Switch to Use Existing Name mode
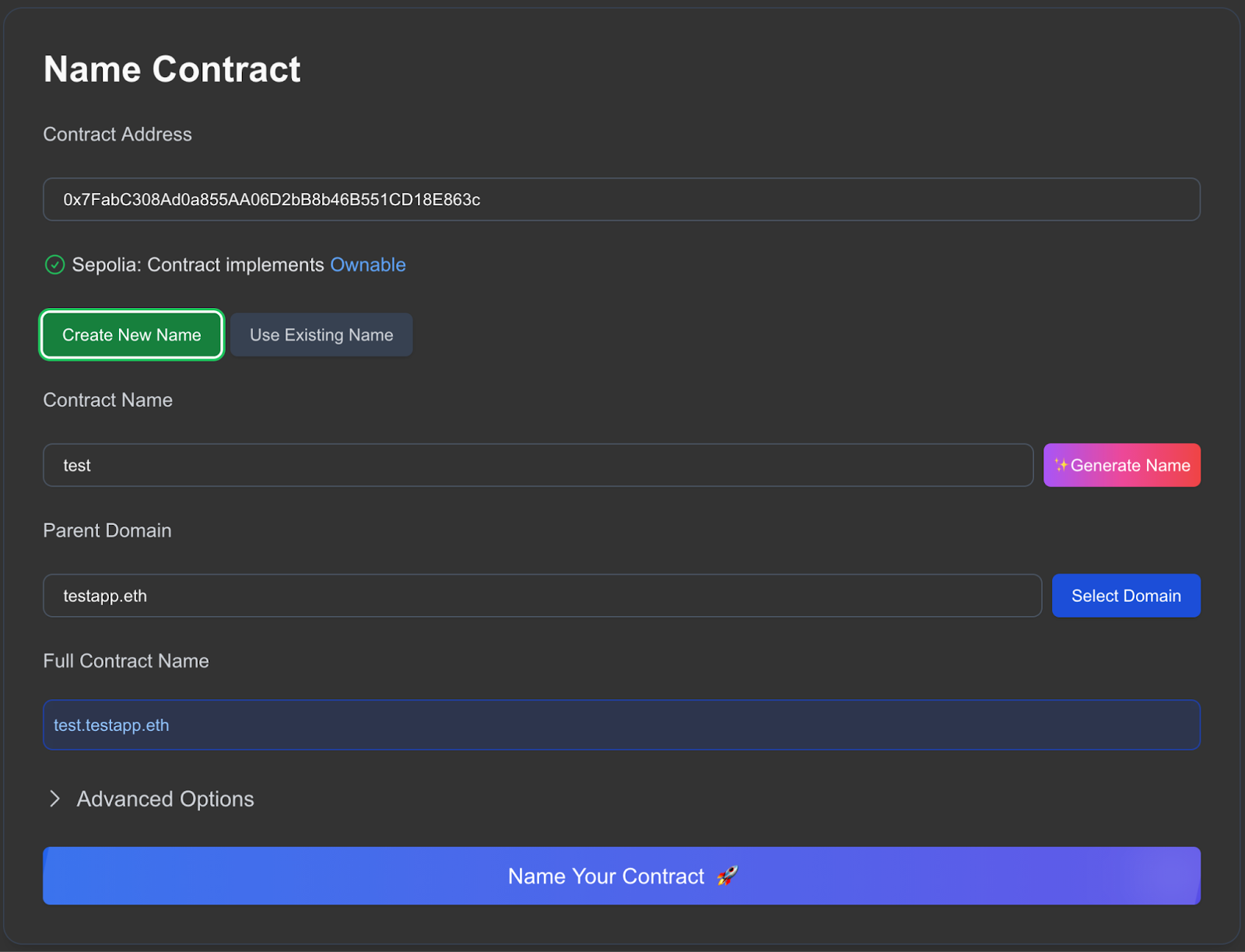The width and height of the screenshot is (1245, 952). pyautogui.click(x=321, y=334)
